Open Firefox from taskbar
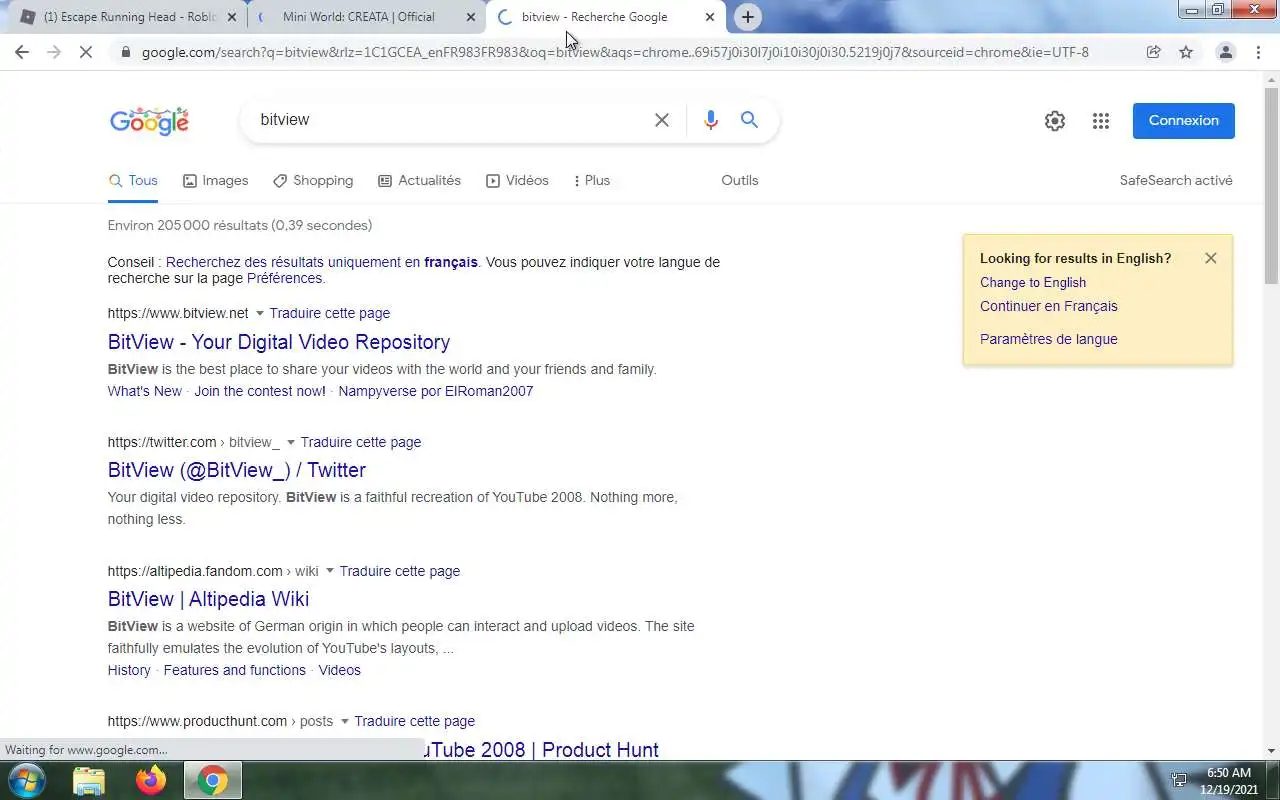Viewport: 1280px width, 800px height. tap(151, 780)
